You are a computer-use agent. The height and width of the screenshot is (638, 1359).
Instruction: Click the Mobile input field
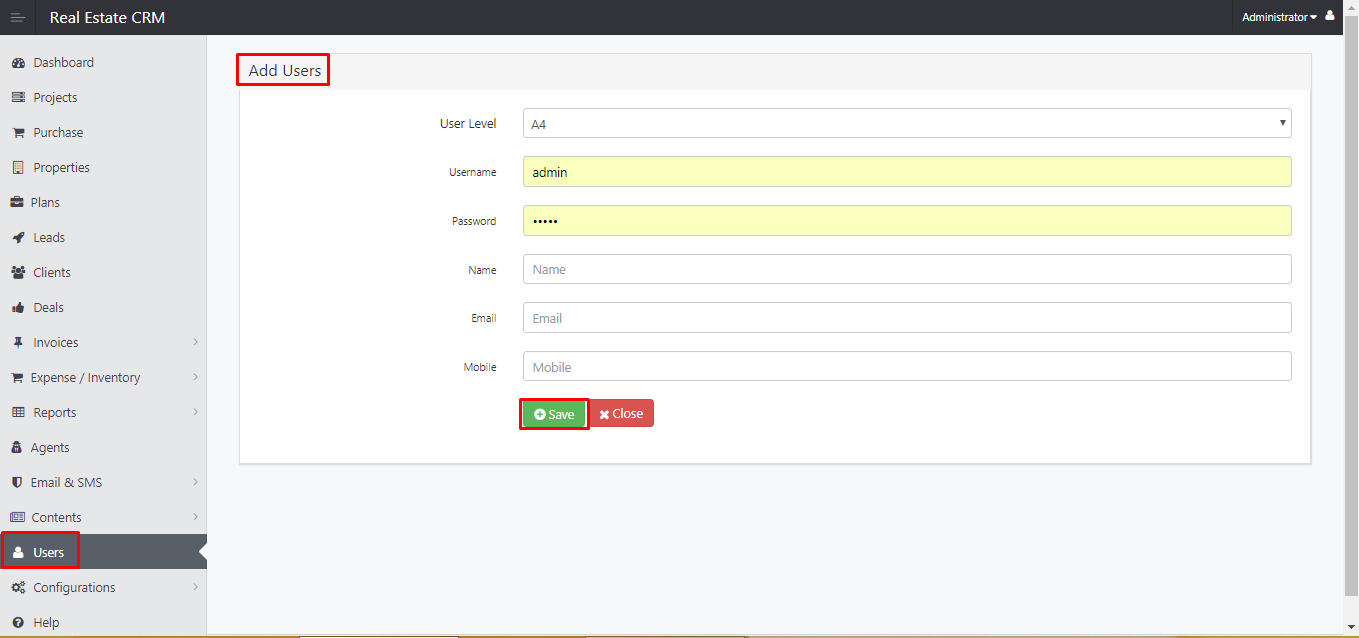tap(907, 367)
